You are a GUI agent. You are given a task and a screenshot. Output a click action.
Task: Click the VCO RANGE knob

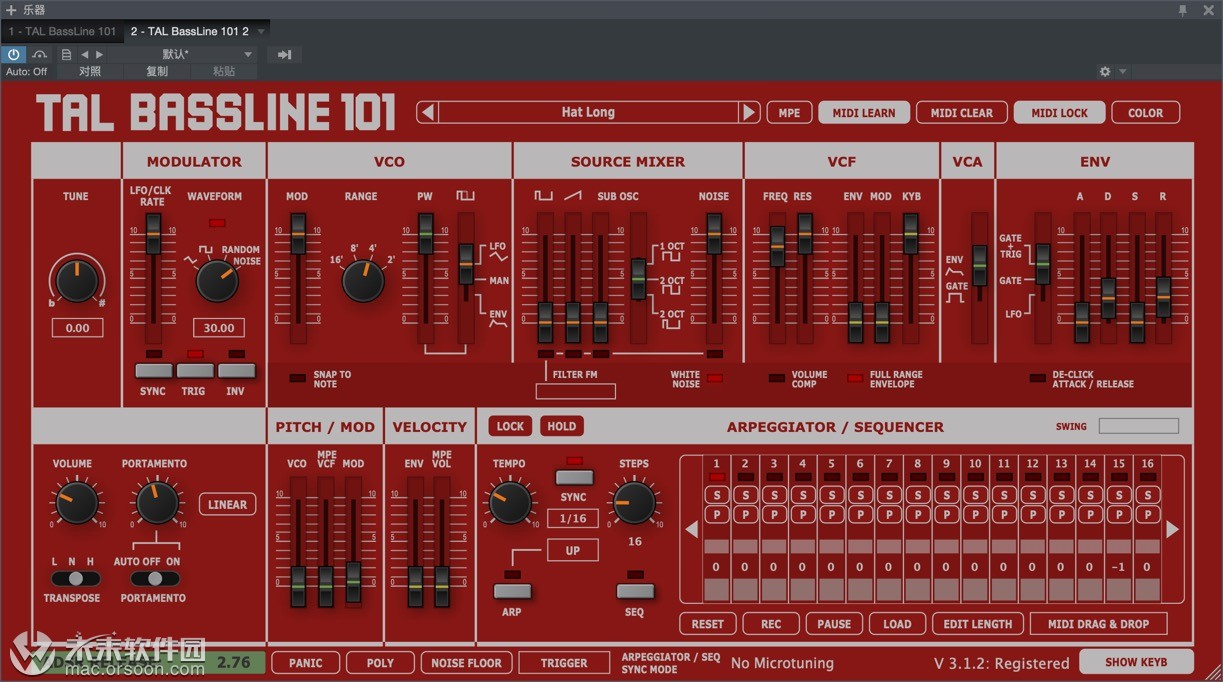[x=363, y=282]
